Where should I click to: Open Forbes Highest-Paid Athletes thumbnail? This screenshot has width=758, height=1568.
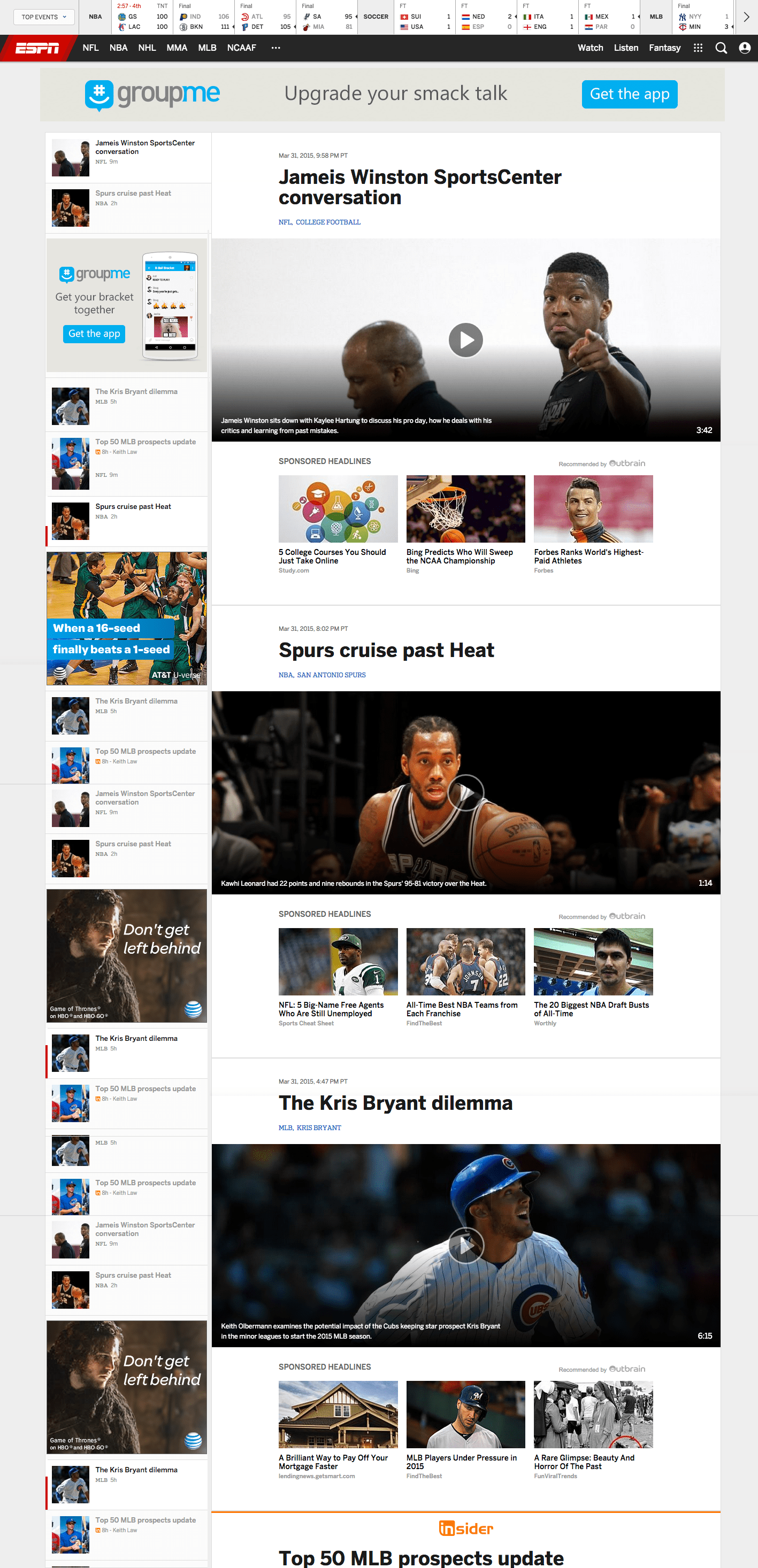pos(594,509)
